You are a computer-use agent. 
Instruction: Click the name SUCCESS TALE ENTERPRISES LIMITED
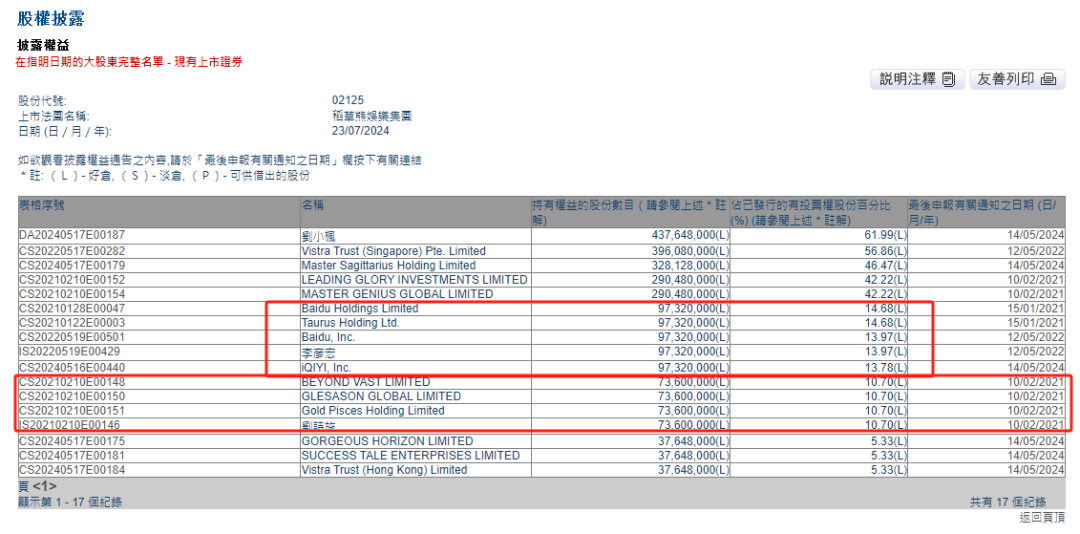tap(411, 455)
